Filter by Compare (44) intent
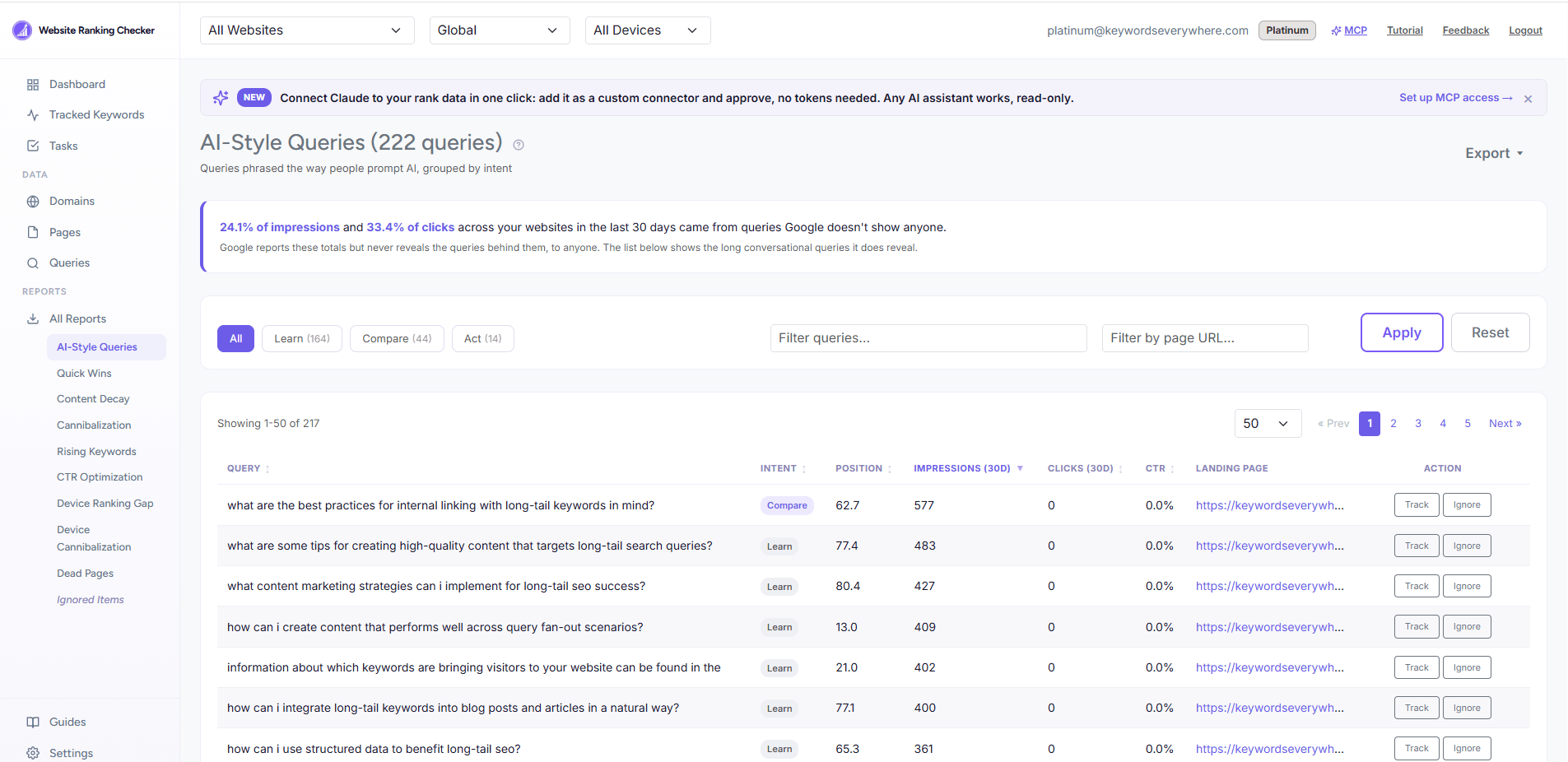 [397, 338]
